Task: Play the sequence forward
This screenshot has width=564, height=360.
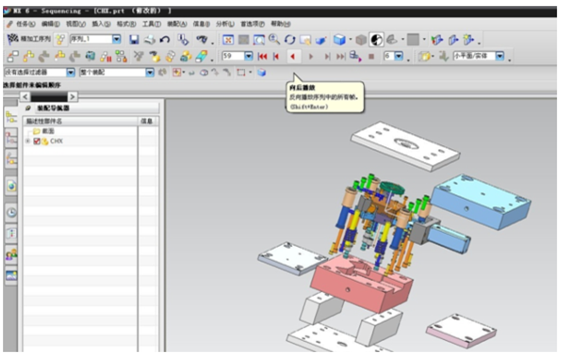Action: click(x=311, y=56)
